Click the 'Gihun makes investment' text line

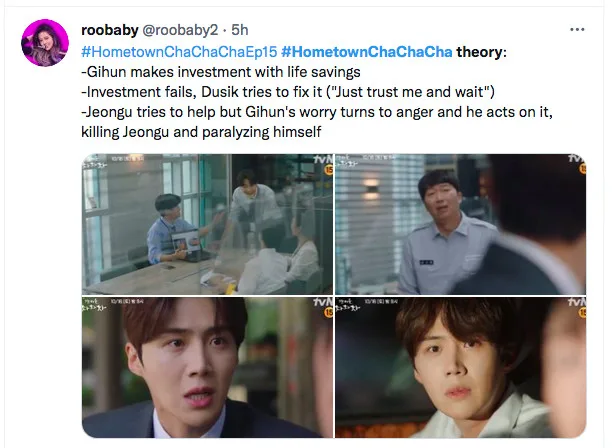[x=221, y=72]
